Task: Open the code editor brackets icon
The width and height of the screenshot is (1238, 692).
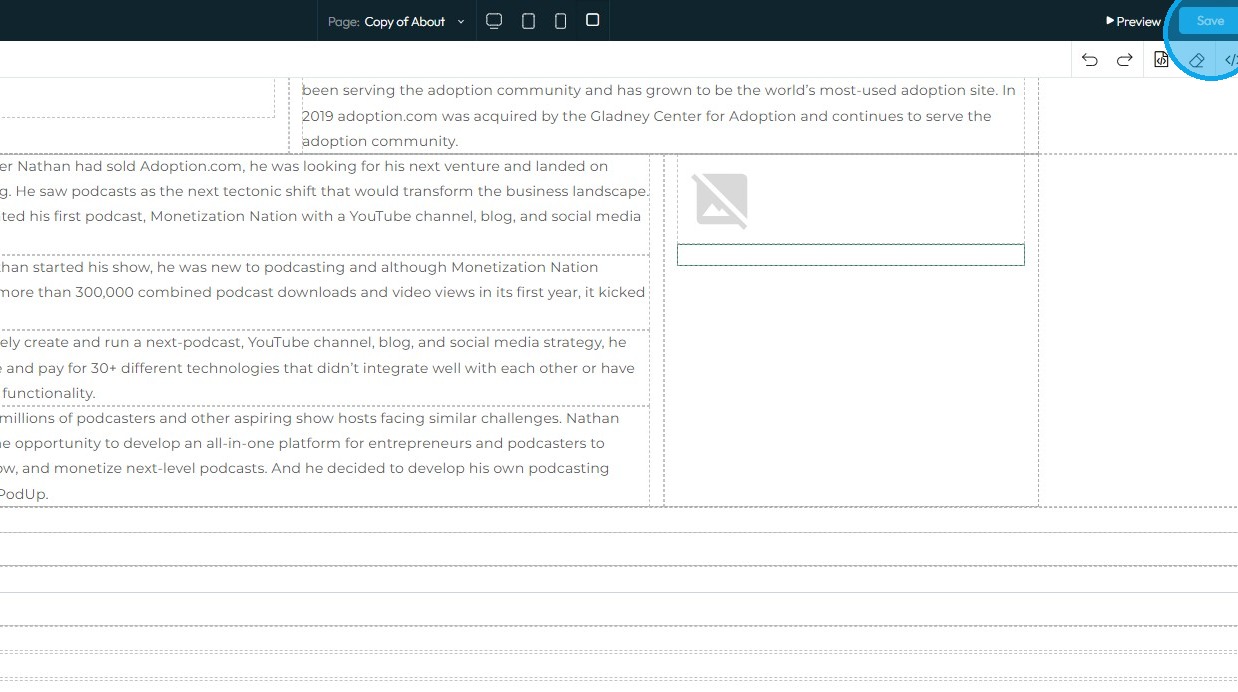Action: (x=1231, y=60)
